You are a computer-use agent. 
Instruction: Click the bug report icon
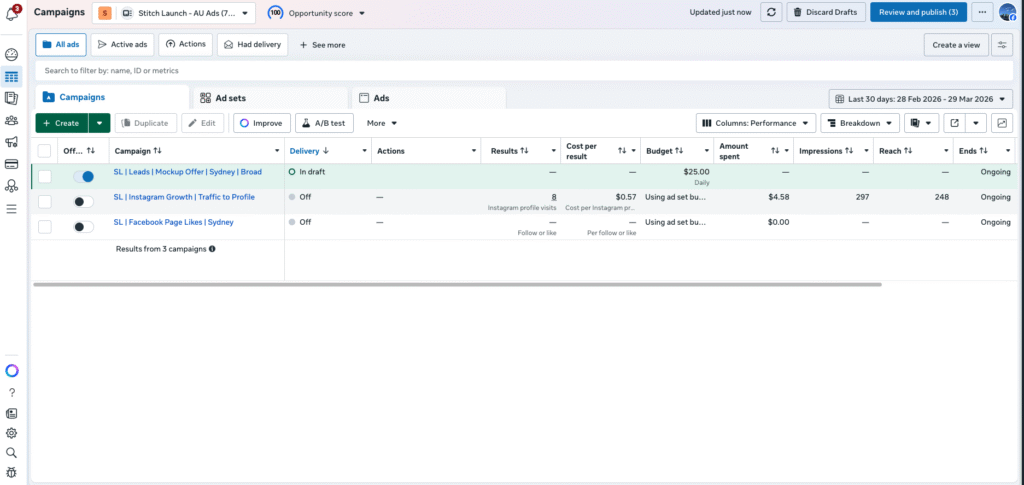(x=12, y=470)
